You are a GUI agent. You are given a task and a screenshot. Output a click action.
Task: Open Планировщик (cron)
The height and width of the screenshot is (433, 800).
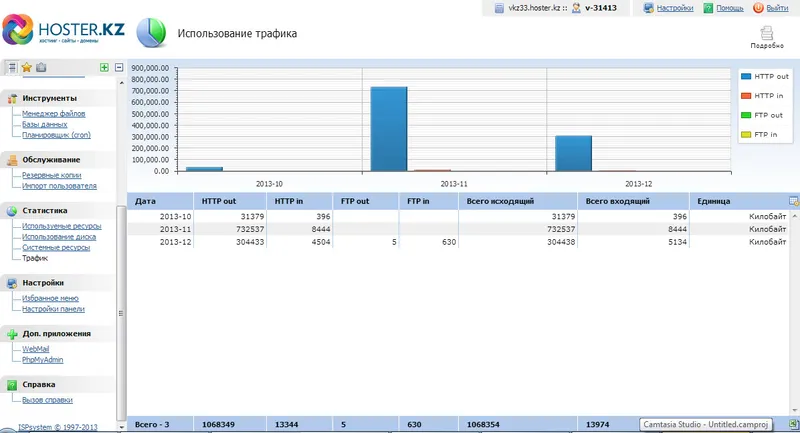[56, 135]
